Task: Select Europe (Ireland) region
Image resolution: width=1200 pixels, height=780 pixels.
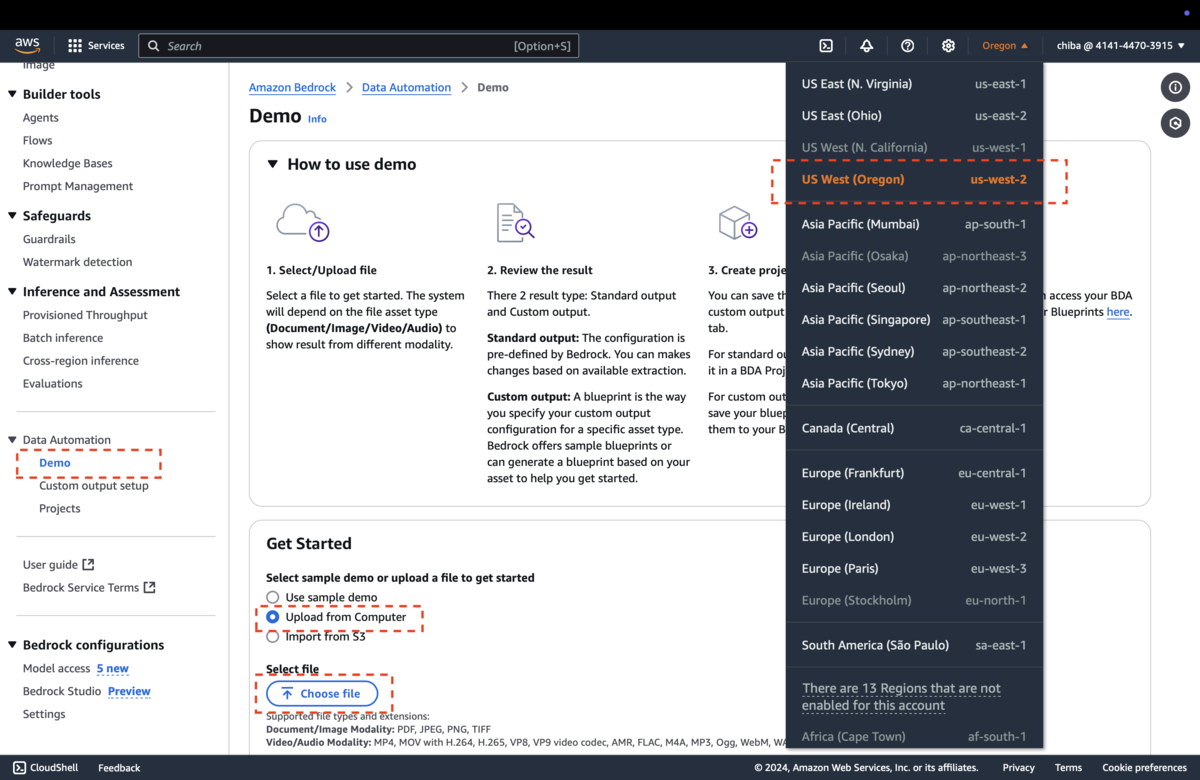Action: 914,505
